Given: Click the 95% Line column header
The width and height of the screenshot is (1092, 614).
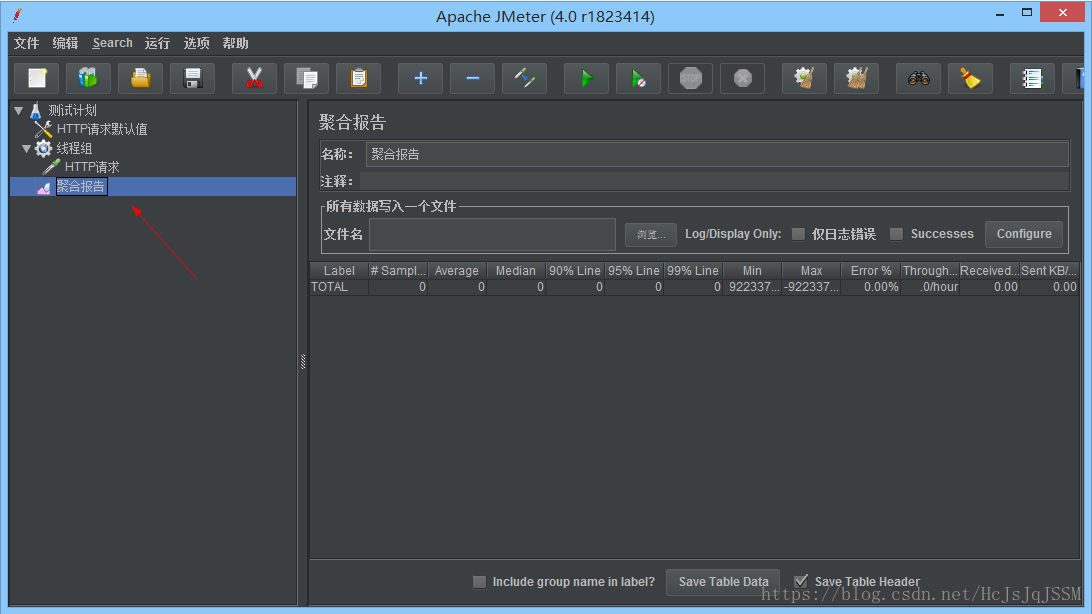Looking at the screenshot, I should [x=634, y=271].
